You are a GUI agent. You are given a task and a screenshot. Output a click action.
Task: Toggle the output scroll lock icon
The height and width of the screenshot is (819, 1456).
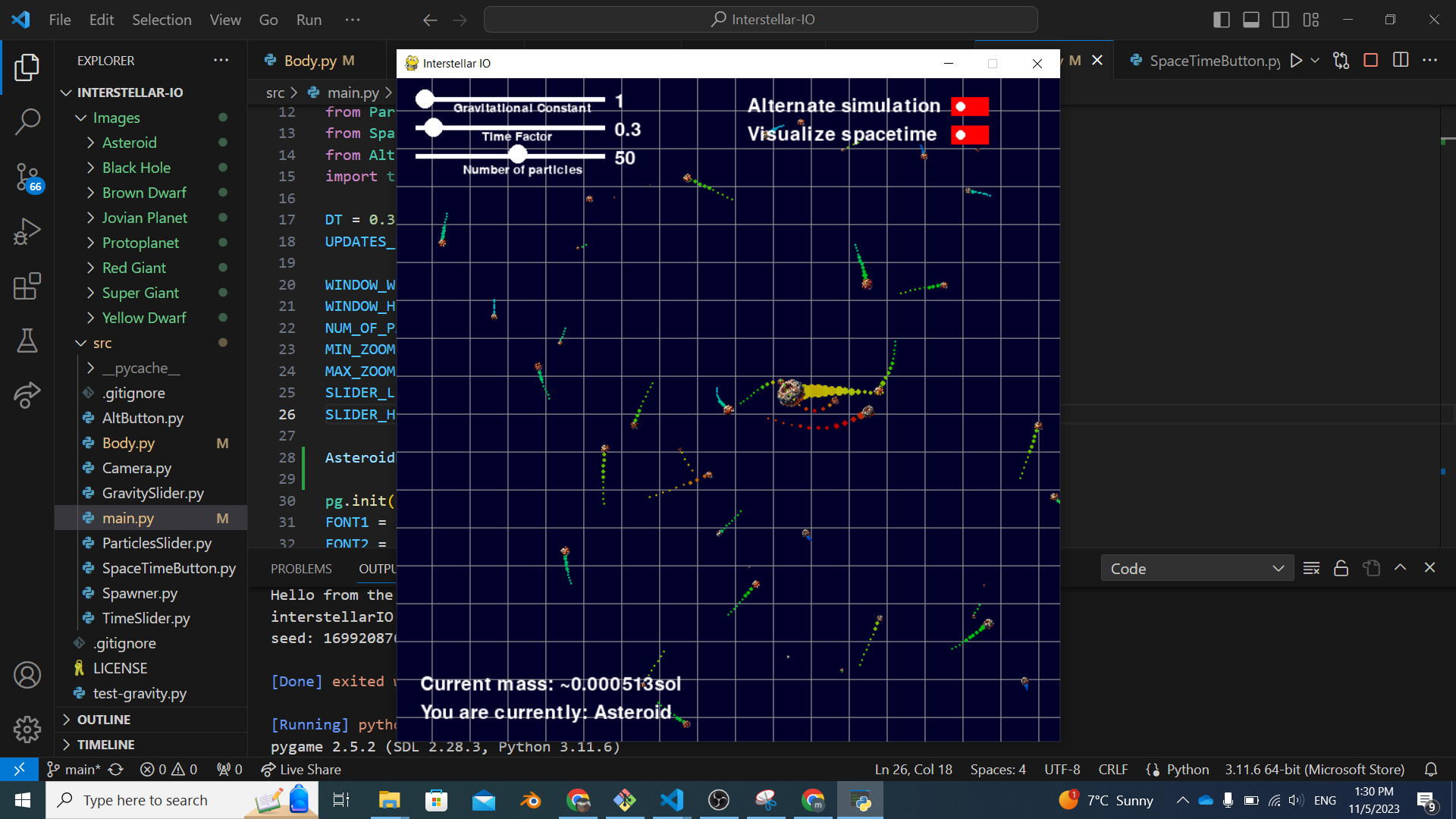(1341, 569)
